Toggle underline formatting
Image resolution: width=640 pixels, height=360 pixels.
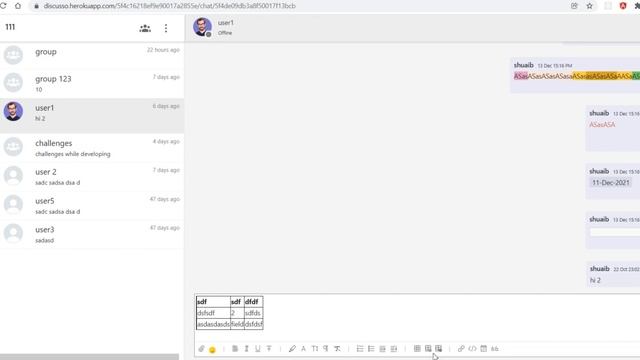click(258, 349)
